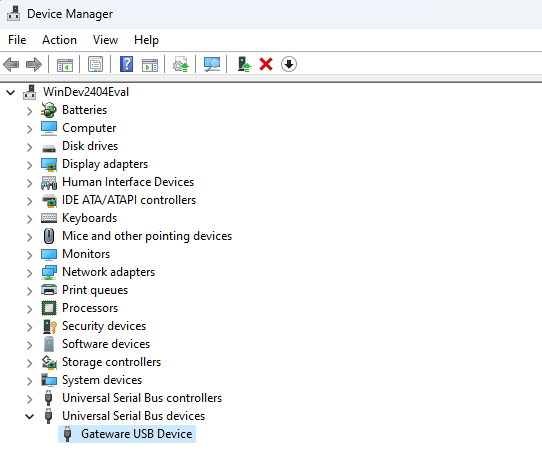Toggle the Show/Hide Action Pane icon
The height and width of the screenshot is (455, 542).
coord(150,64)
